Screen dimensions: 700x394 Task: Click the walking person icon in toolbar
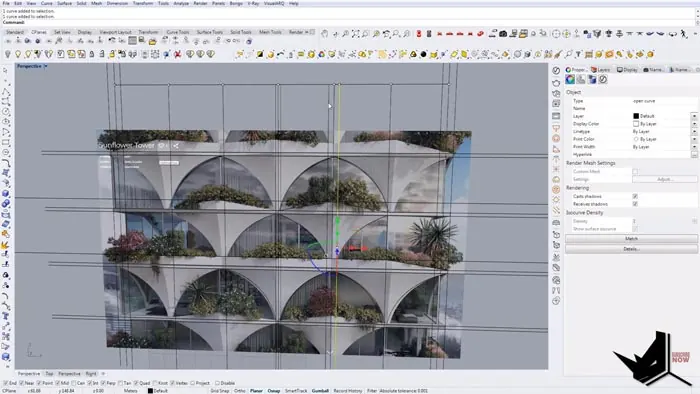683,33
